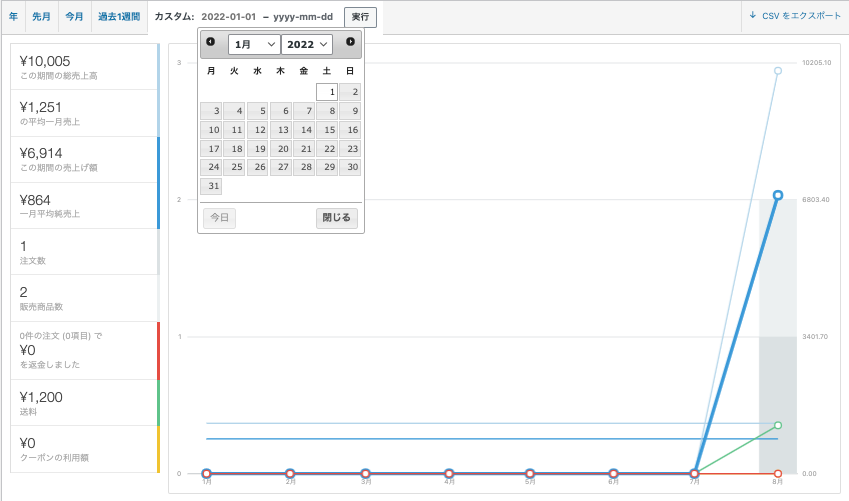Click previous month arrow in calendar

click(x=210, y=42)
